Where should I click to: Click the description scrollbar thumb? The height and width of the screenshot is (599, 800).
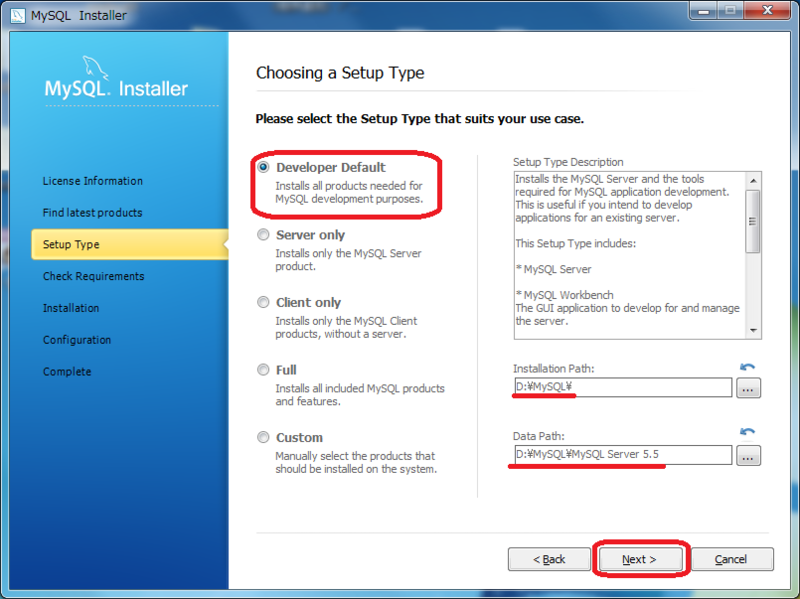click(753, 221)
